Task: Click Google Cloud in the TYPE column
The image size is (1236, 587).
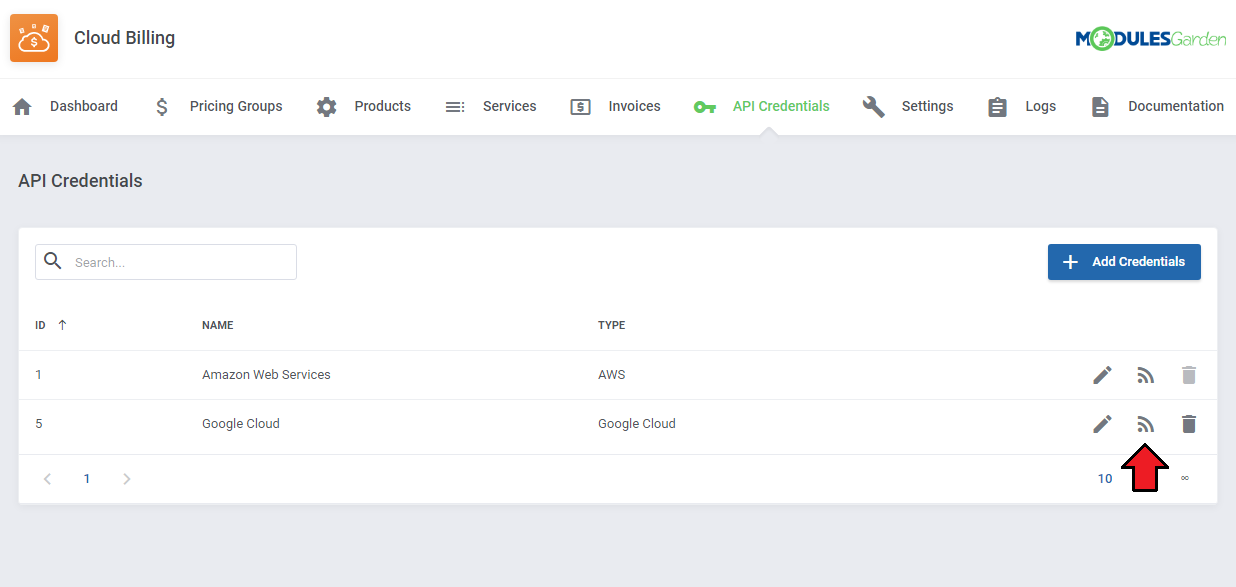Action: click(637, 424)
